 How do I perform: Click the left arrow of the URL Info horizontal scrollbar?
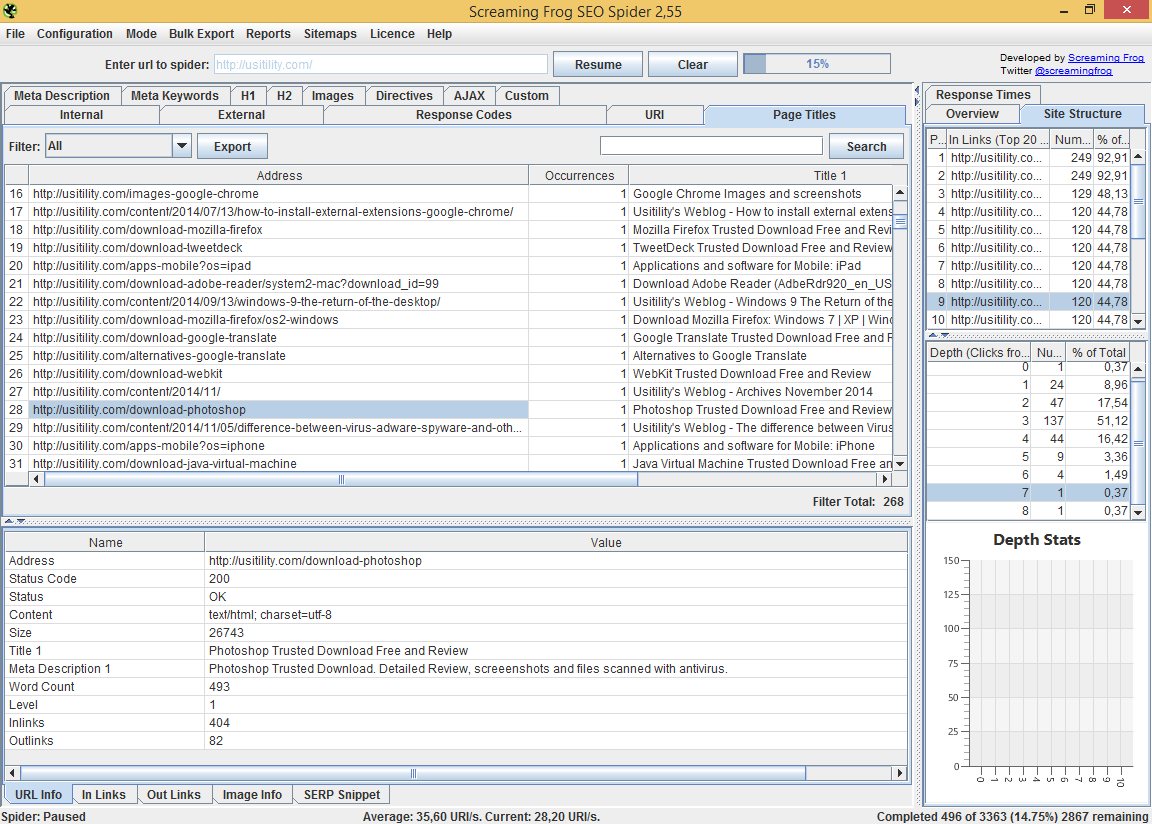(x=12, y=773)
